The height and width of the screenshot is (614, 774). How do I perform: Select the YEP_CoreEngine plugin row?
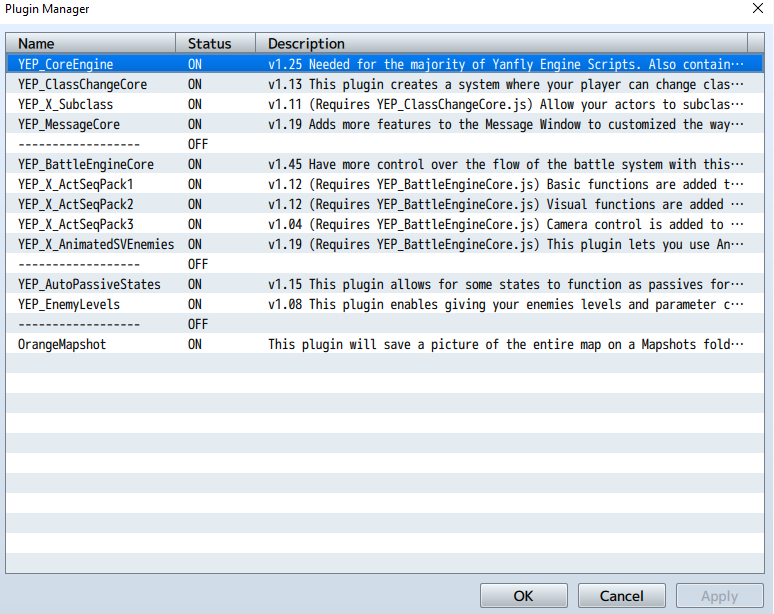(x=385, y=64)
